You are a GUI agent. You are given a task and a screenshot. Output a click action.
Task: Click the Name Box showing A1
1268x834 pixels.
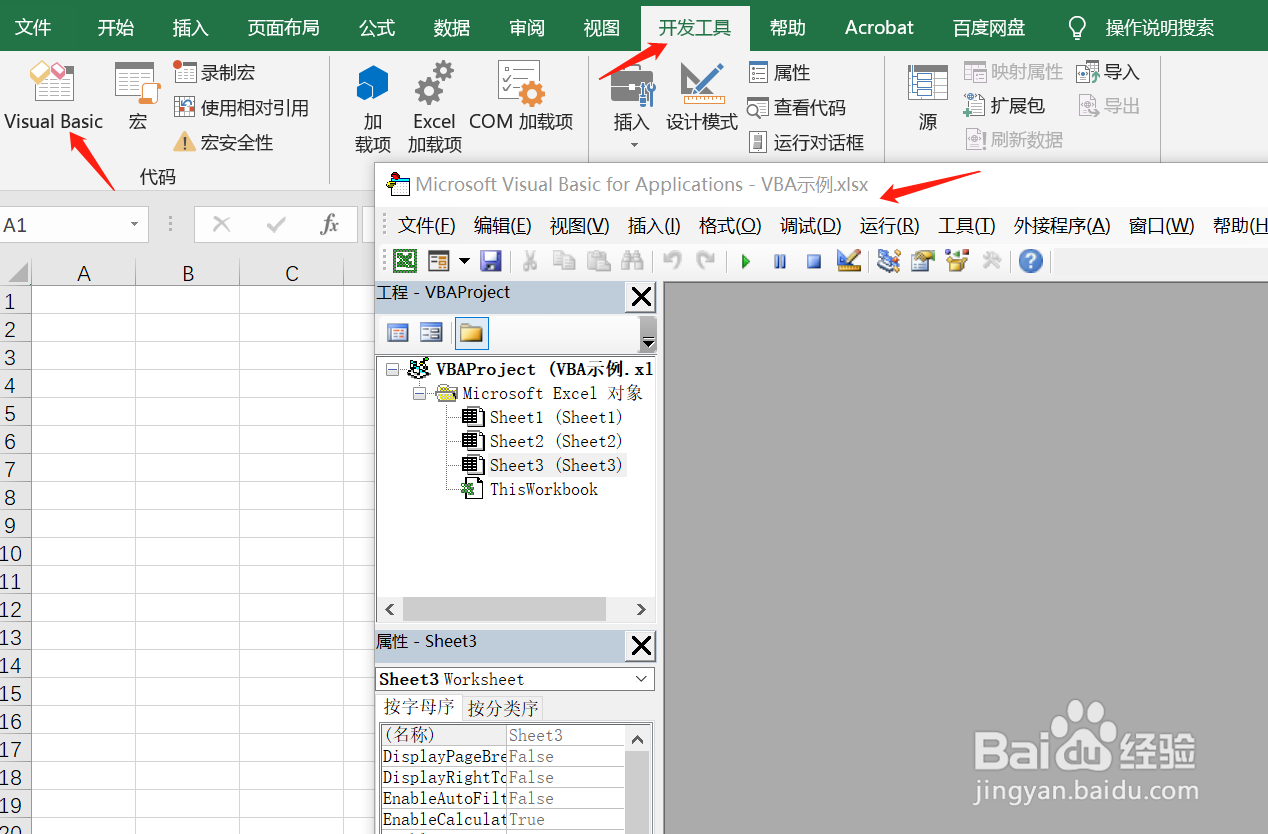pyautogui.click(x=63, y=225)
